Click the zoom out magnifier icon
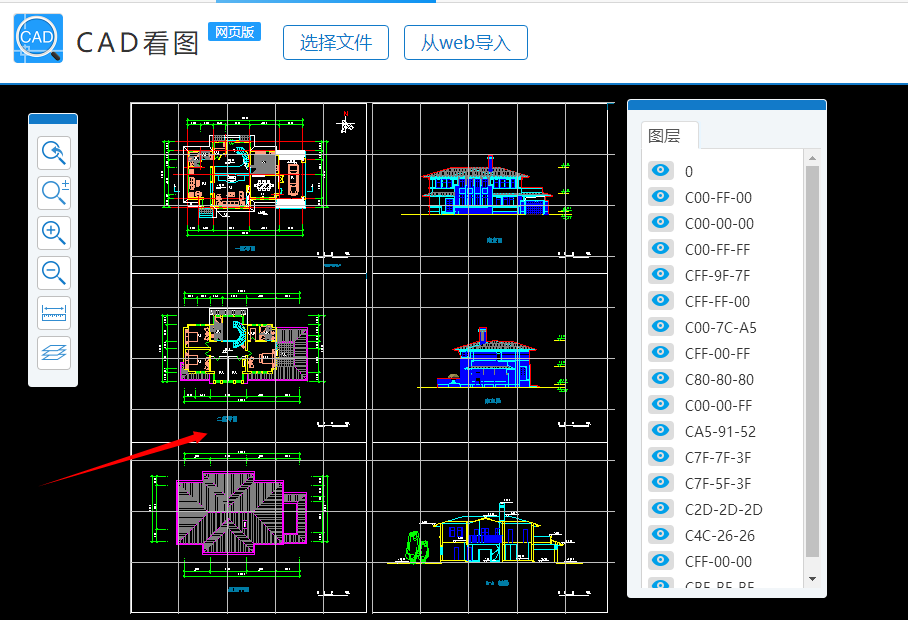 (x=54, y=272)
